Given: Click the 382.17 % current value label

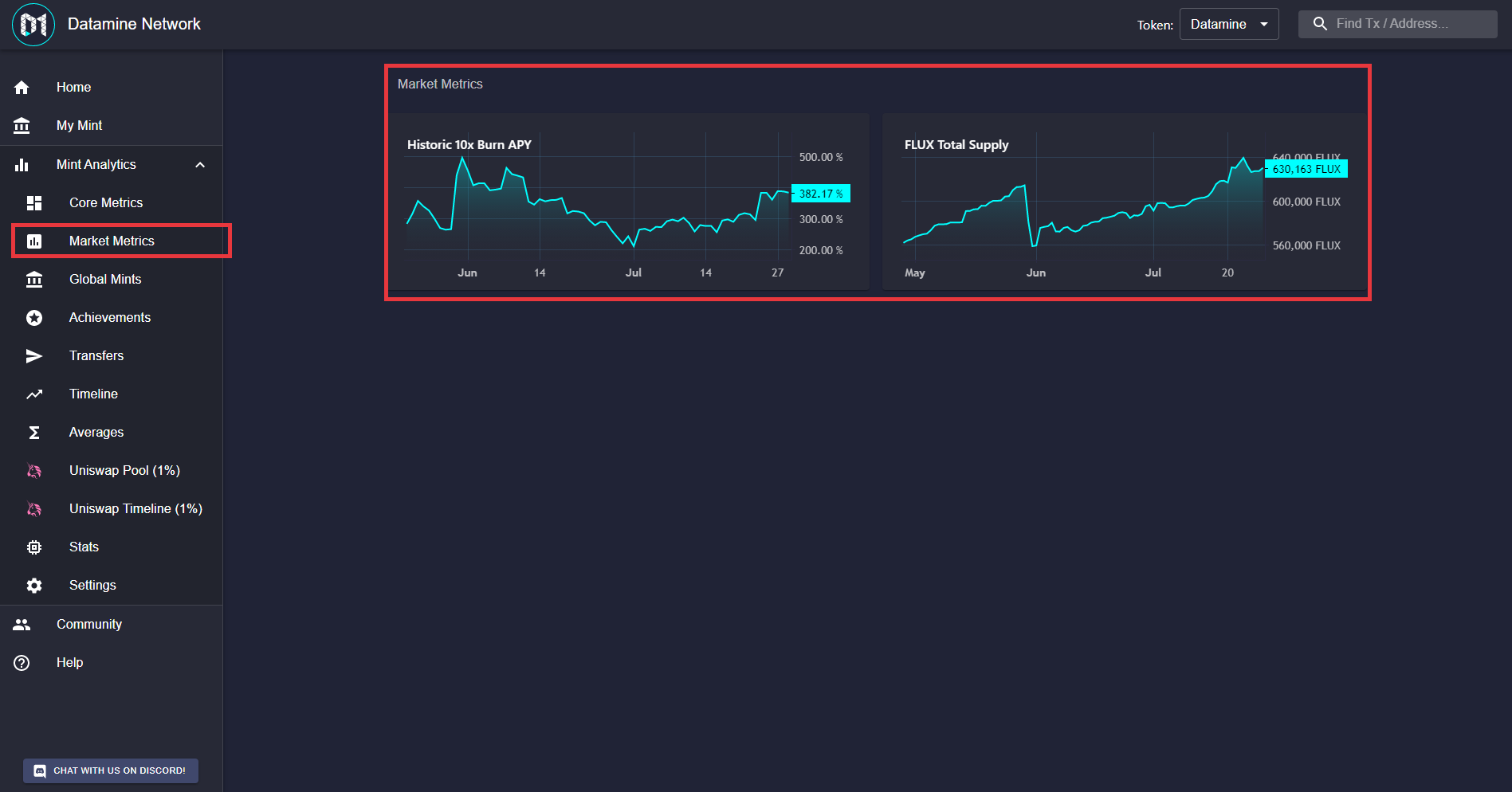Looking at the screenshot, I should (821, 194).
